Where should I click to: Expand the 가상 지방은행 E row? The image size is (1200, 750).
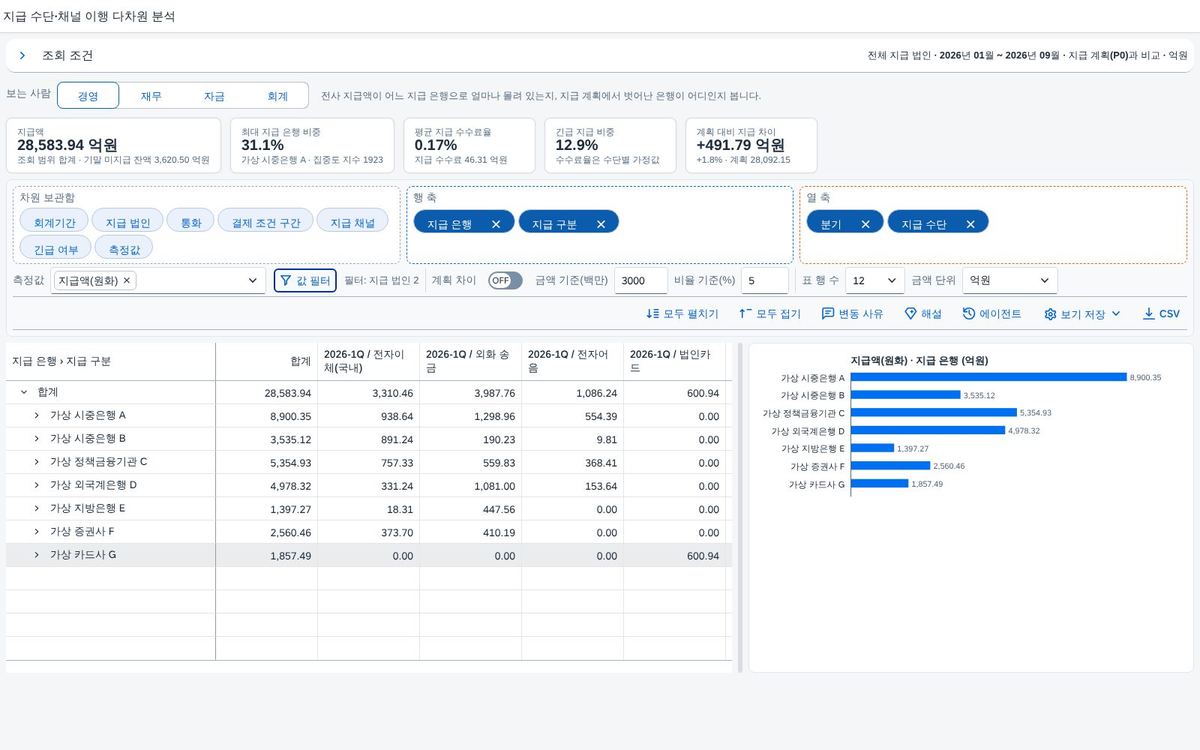37,509
